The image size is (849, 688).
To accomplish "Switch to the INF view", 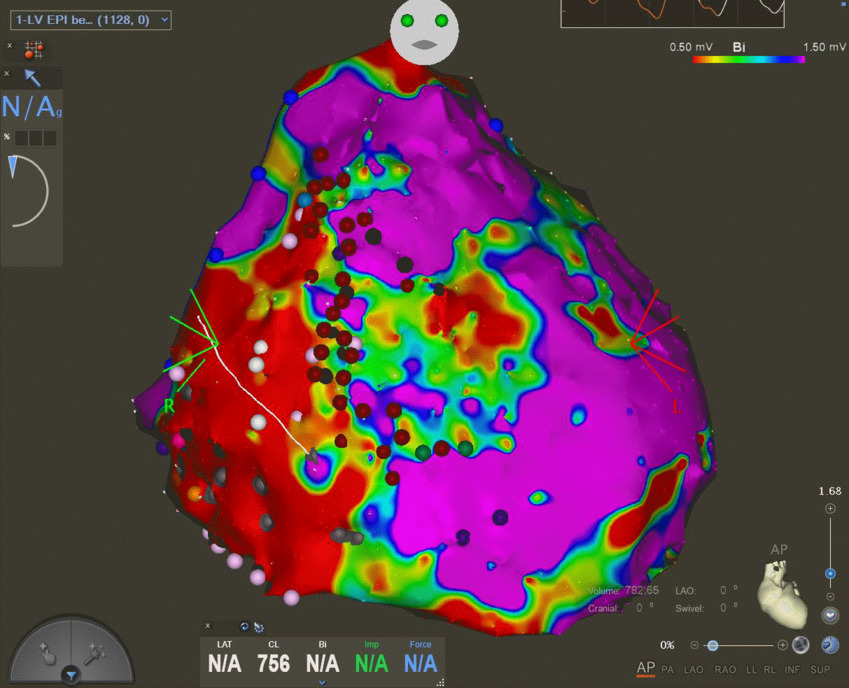I will click(x=792, y=670).
